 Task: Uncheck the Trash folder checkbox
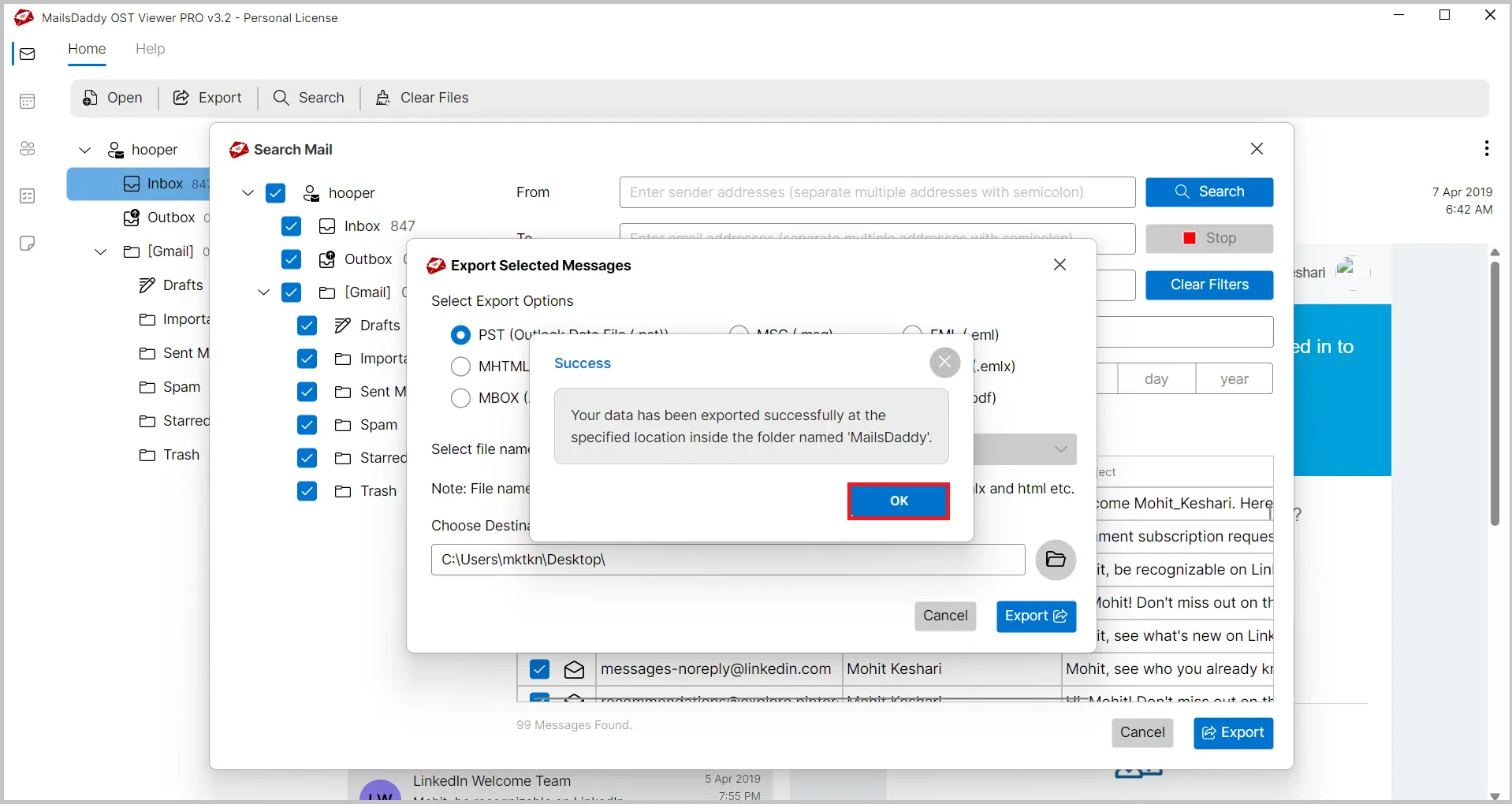coord(307,491)
